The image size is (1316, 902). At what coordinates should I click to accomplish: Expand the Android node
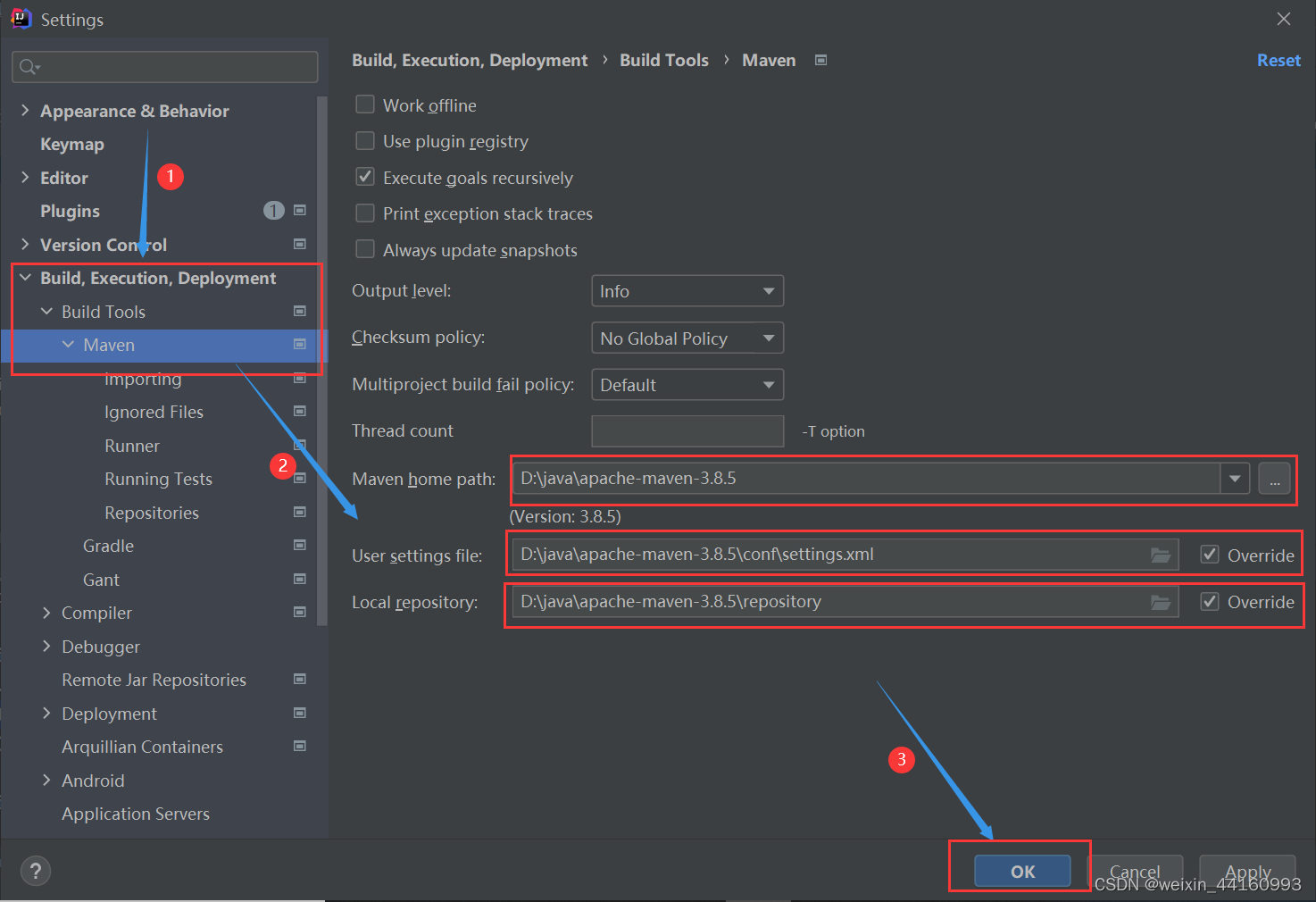[x=46, y=780]
